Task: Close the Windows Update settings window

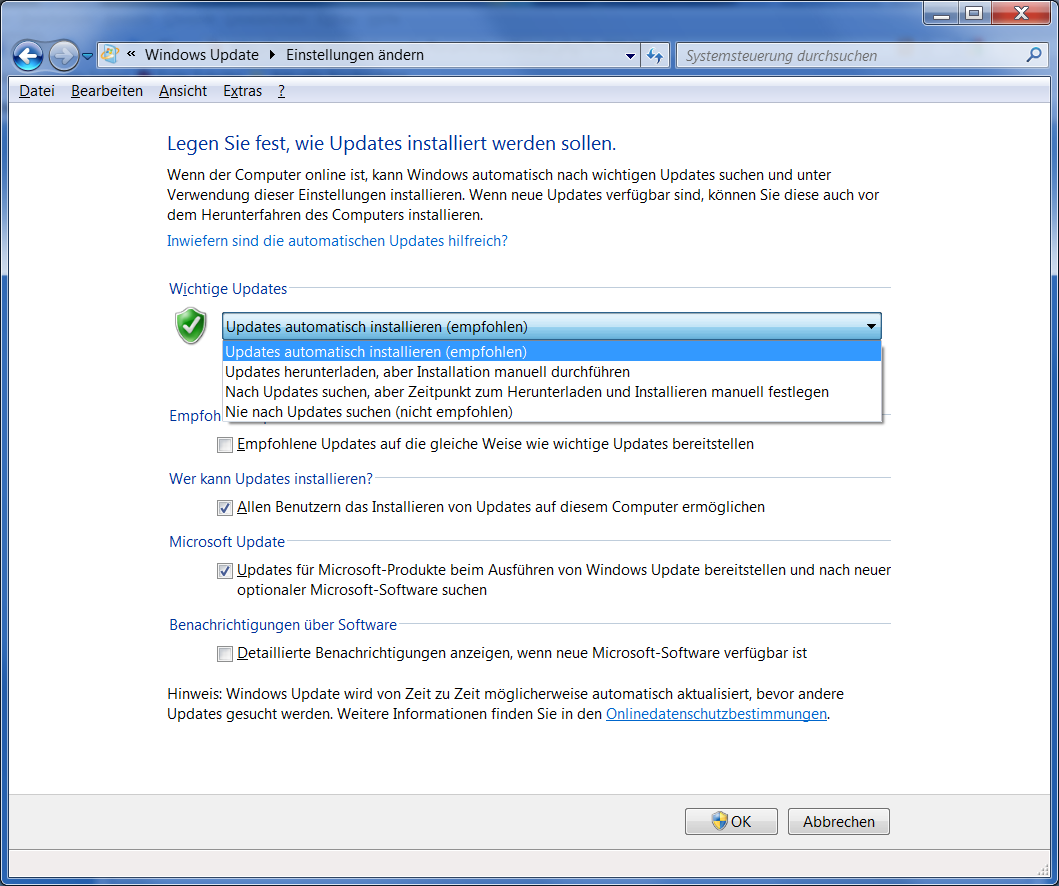Action: pos(1022,14)
